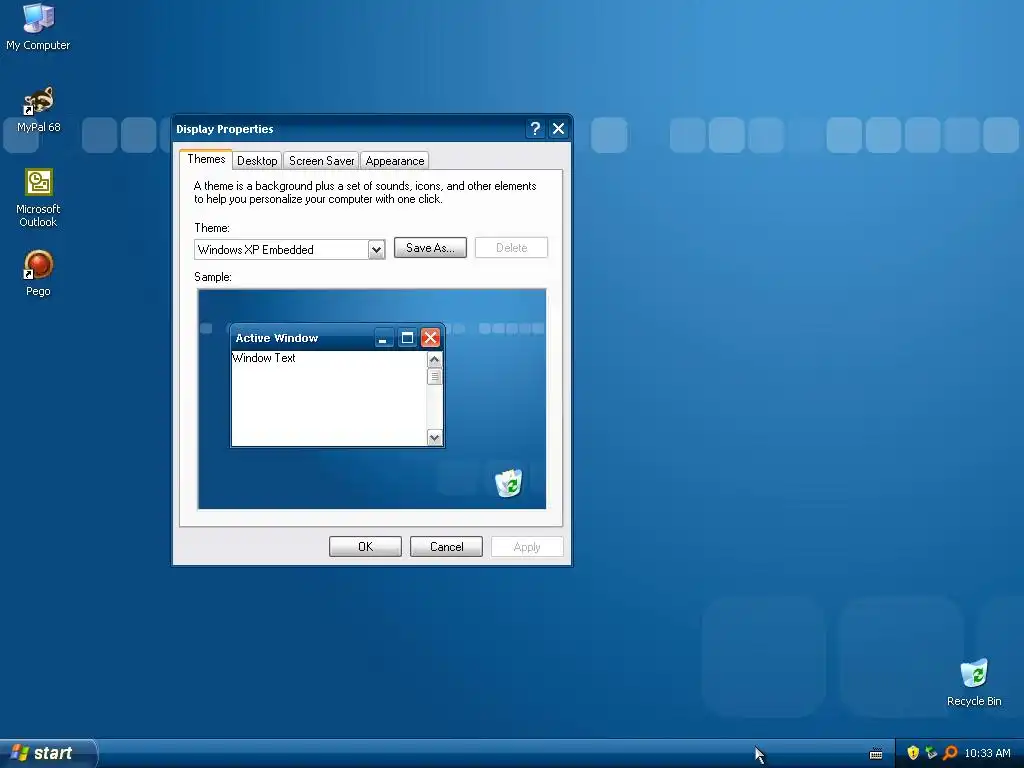Click Cancel in Display Properties
The width and height of the screenshot is (1024, 768).
point(447,547)
